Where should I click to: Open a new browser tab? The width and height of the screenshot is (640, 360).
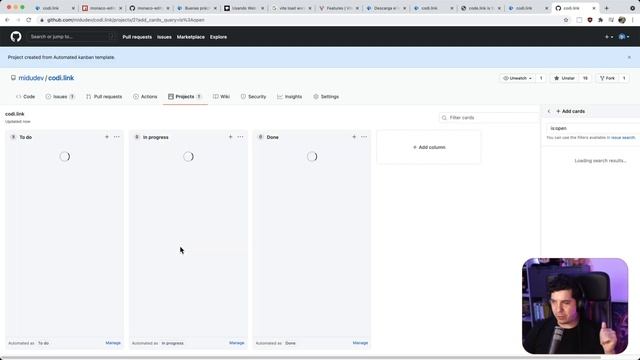[607, 8]
